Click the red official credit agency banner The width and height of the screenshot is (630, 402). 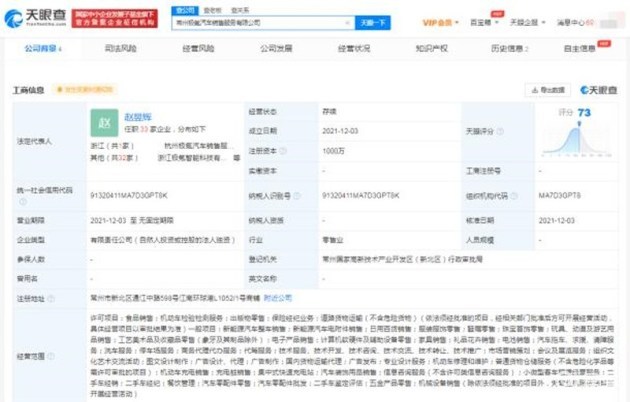point(115,18)
